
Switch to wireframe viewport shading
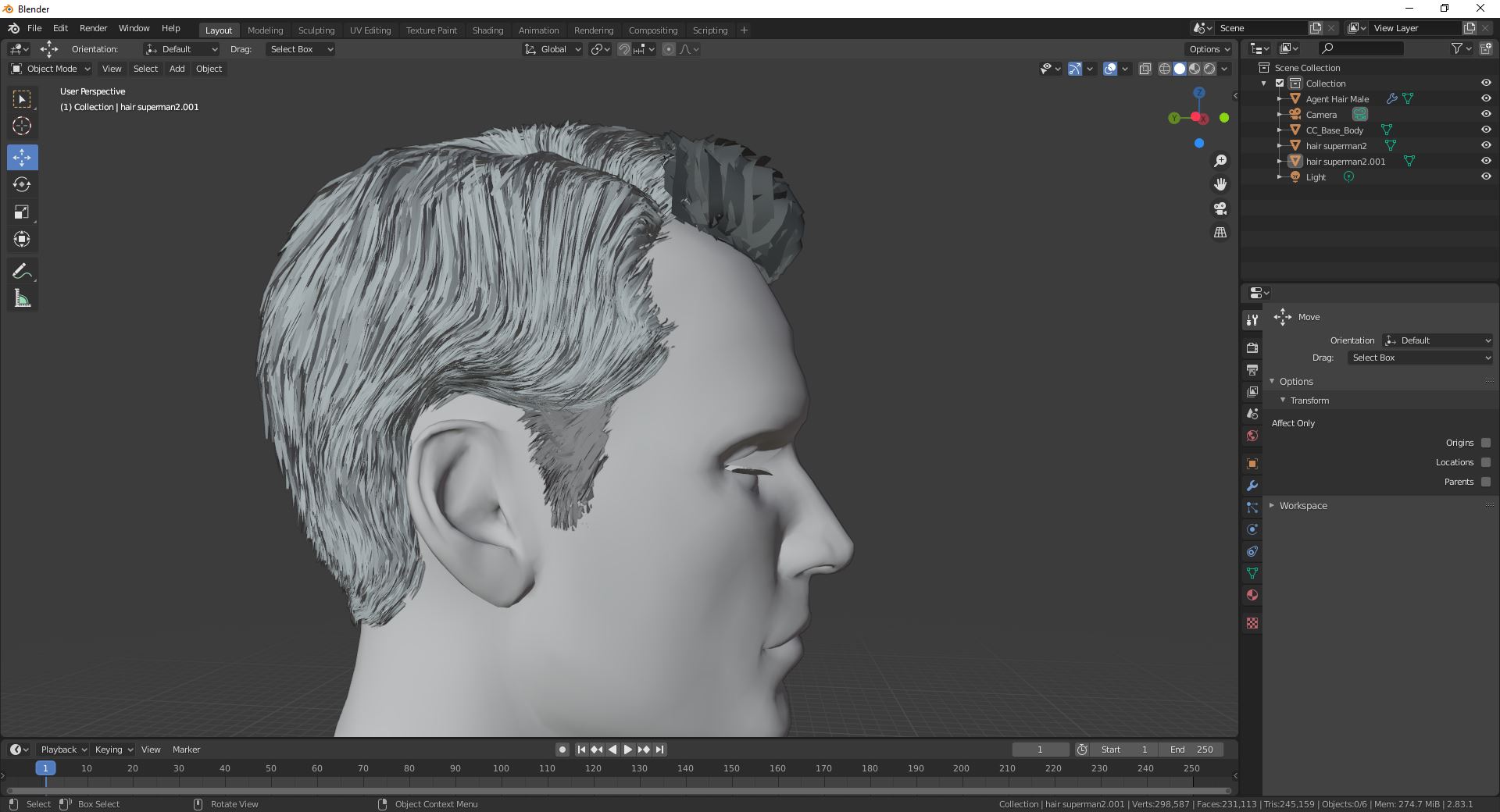pos(1164,69)
